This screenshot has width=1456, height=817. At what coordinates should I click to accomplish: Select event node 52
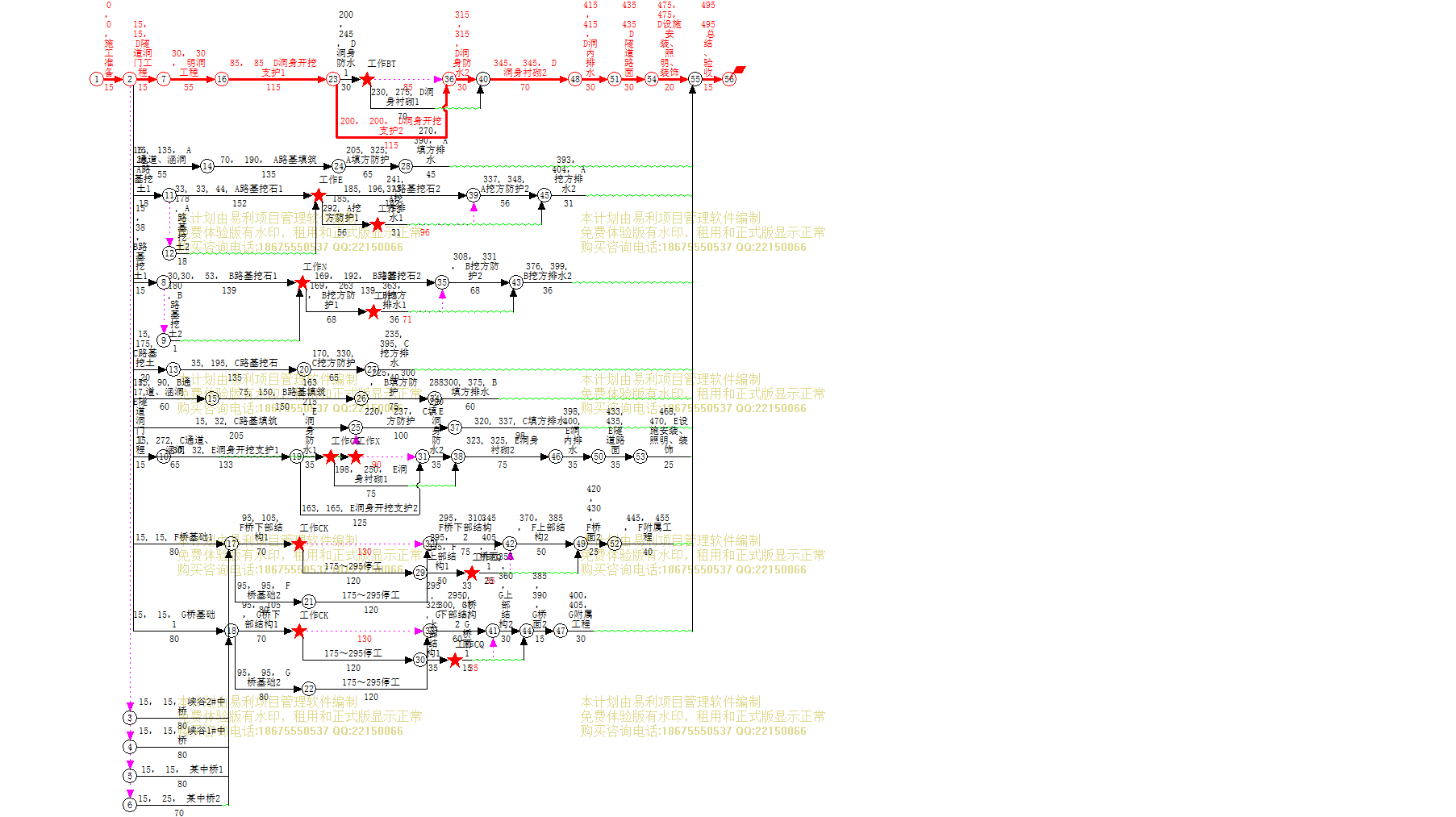[615, 544]
